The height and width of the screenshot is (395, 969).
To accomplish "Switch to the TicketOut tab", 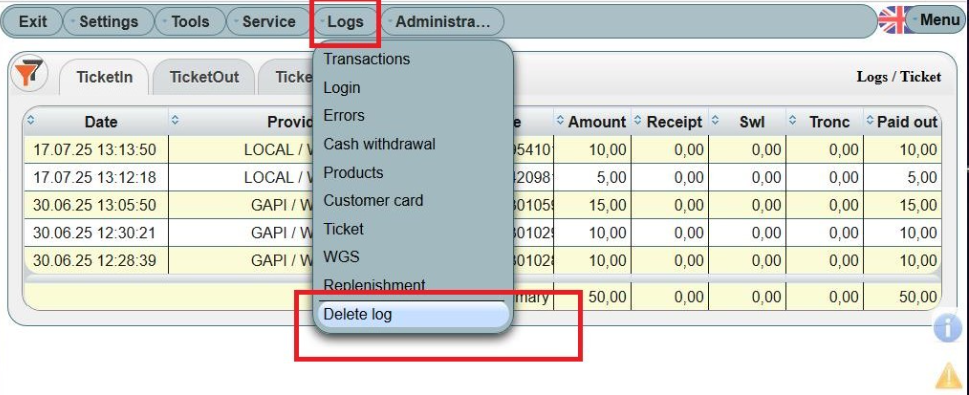I will click(204, 77).
